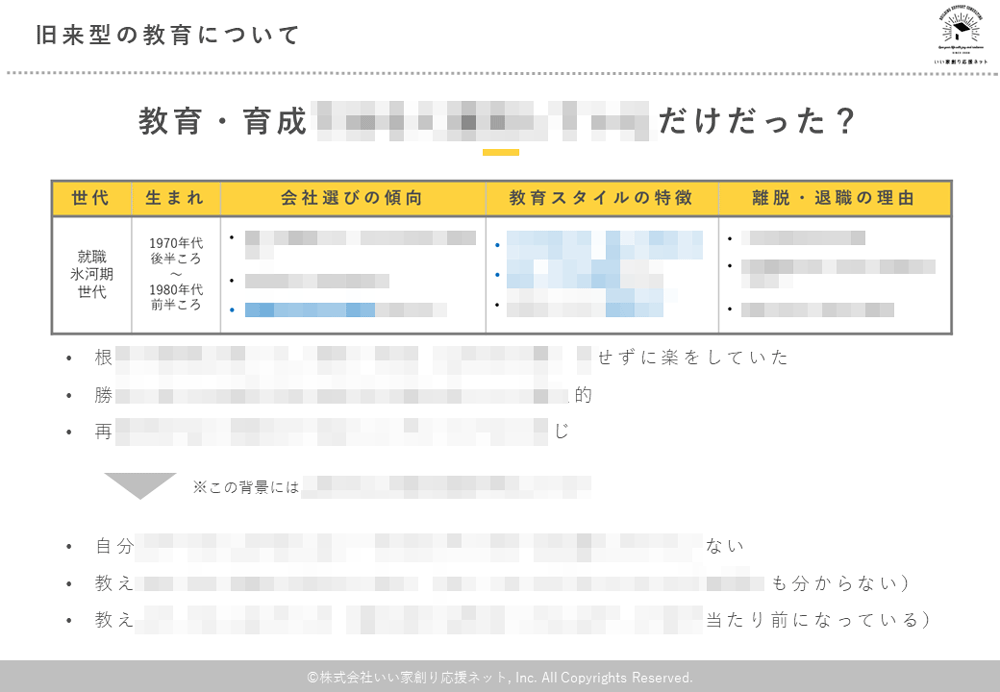Click the copyright footer text
This screenshot has width=1000, height=692.
pos(500,677)
